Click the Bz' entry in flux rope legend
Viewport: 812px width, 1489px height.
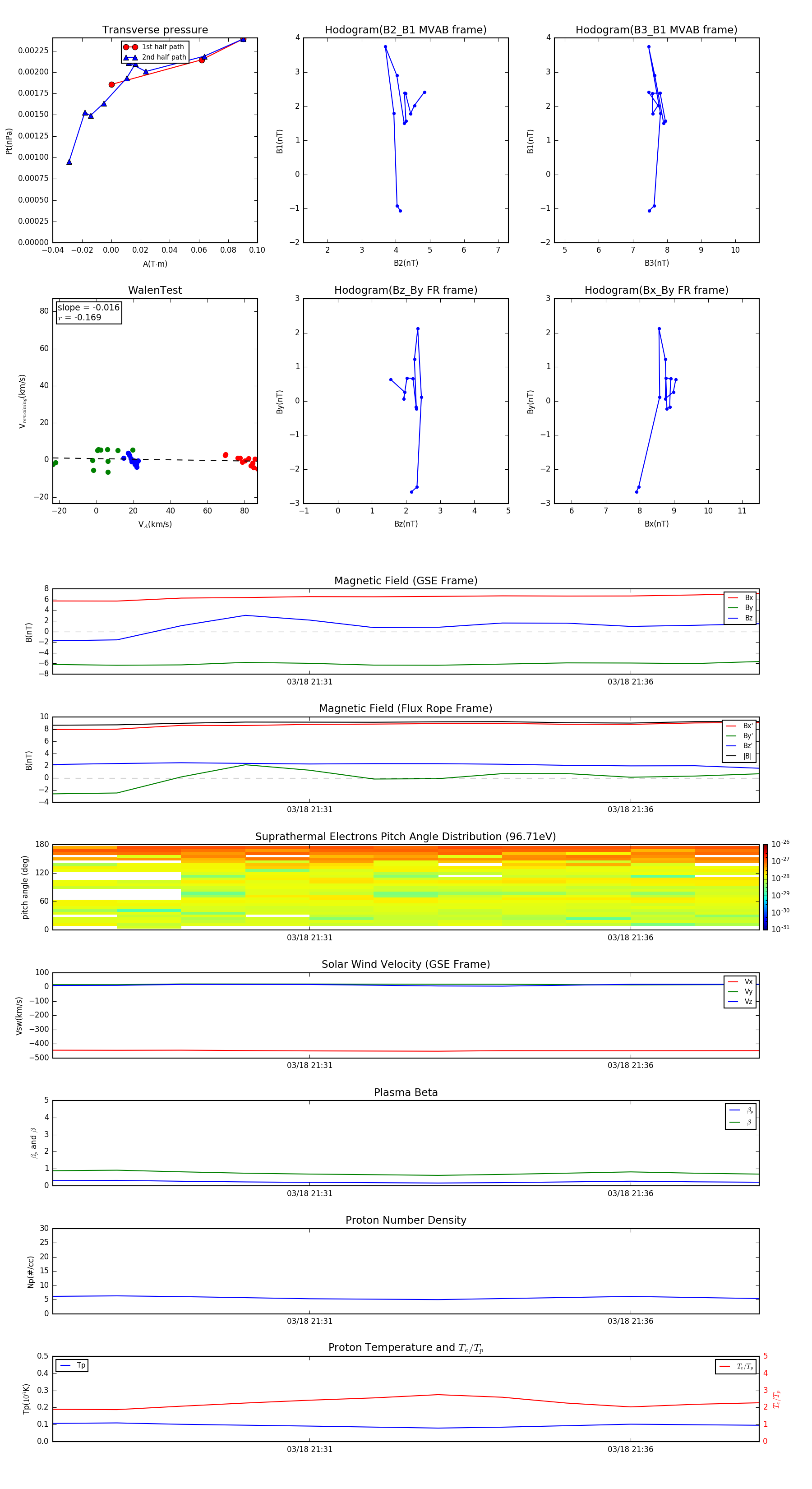pyautogui.click(x=739, y=746)
